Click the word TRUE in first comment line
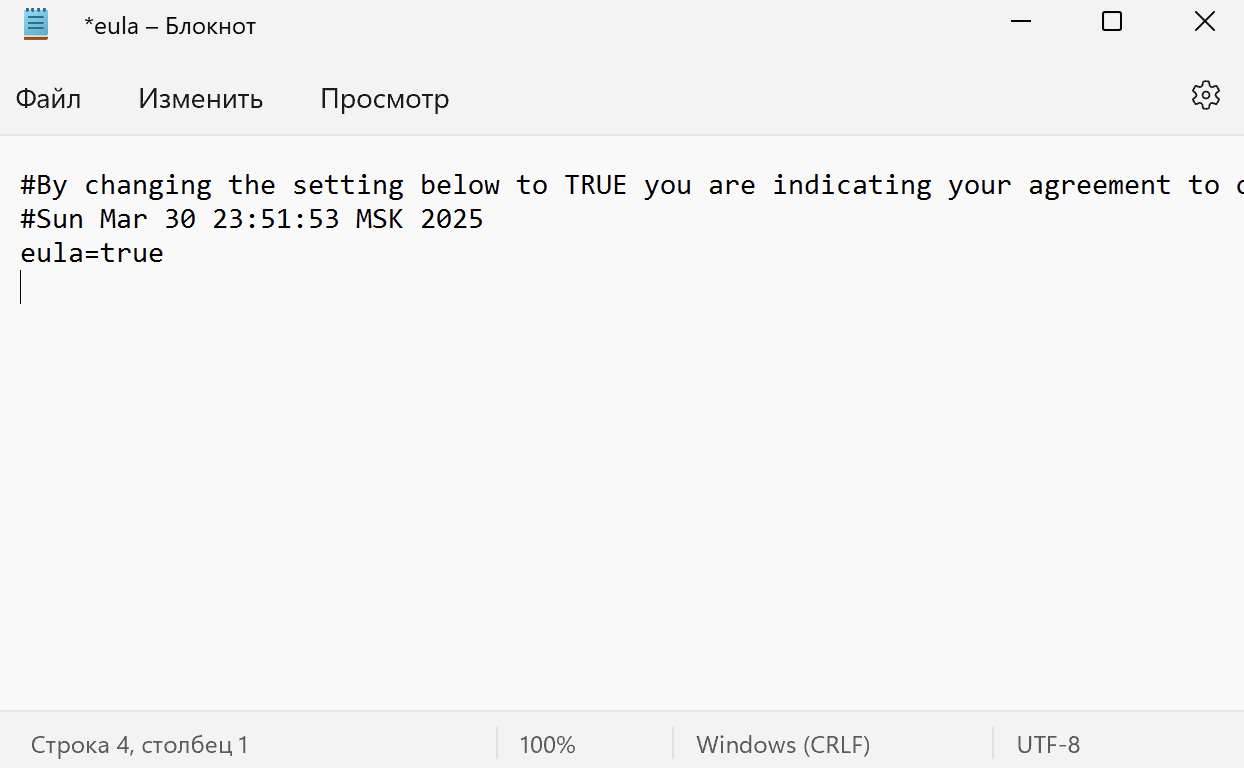Image resolution: width=1244 pixels, height=768 pixels. [596, 185]
